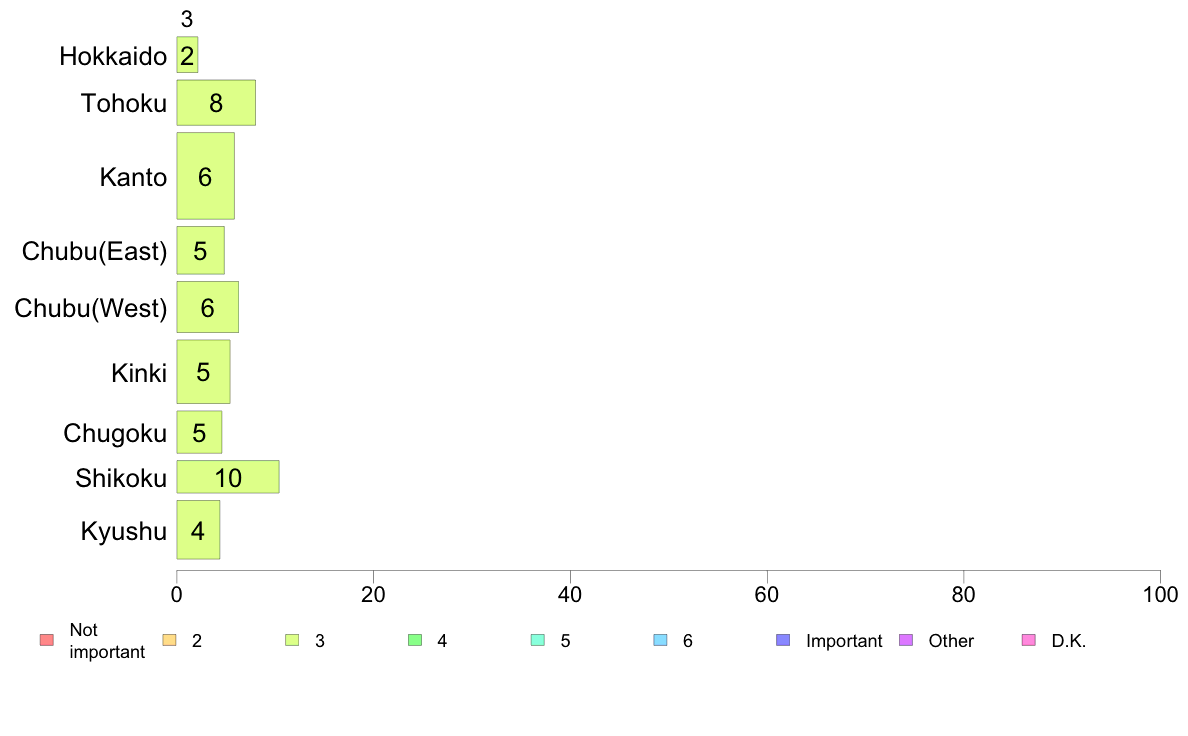The height and width of the screenshot is (736, 1188).
Task: Click the aqua legend swatch labeled 5
Action: click(538, 640)
